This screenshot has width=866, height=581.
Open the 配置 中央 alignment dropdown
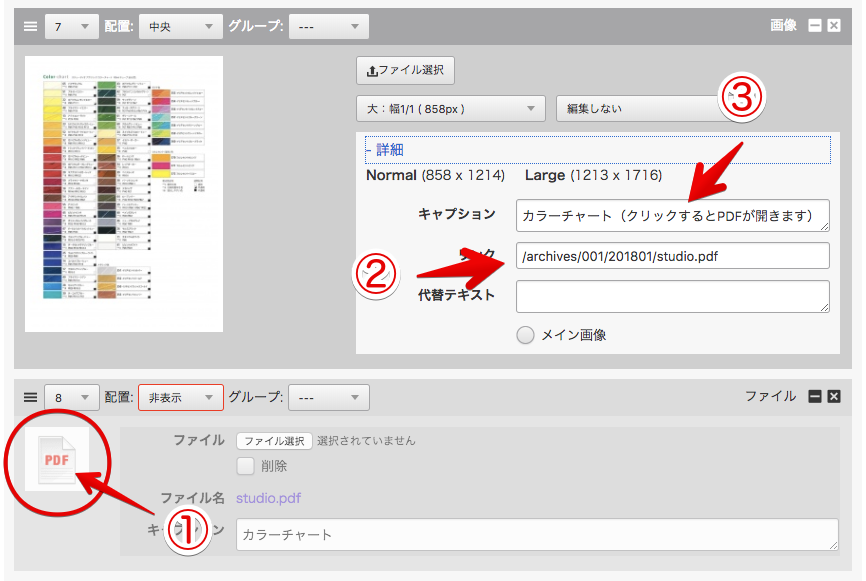tap(180, 27)
